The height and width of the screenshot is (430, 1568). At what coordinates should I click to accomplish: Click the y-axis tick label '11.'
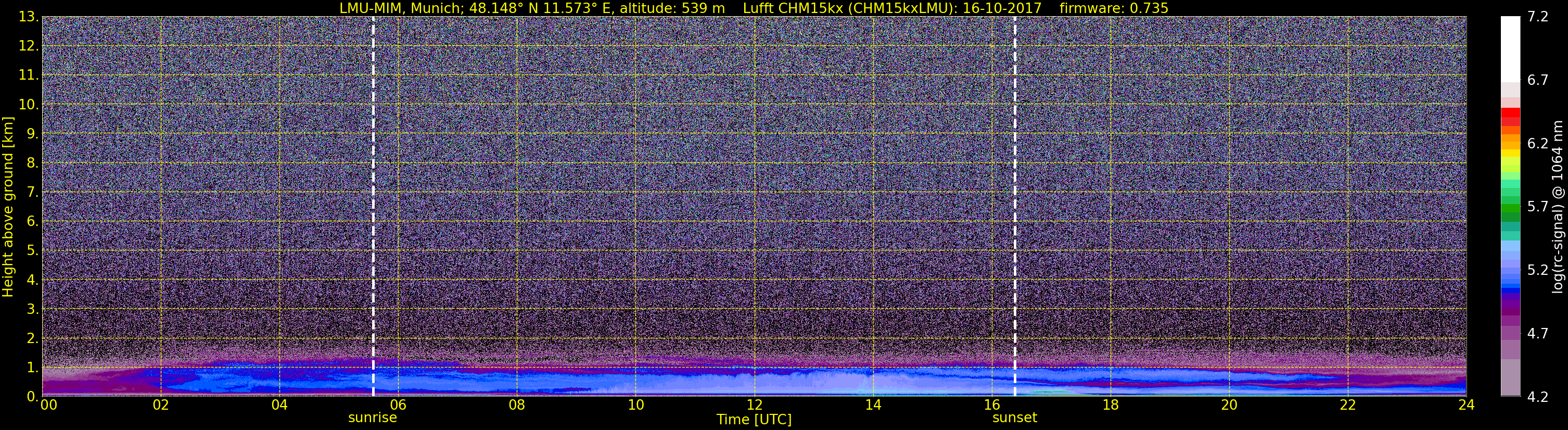[28, 75]
